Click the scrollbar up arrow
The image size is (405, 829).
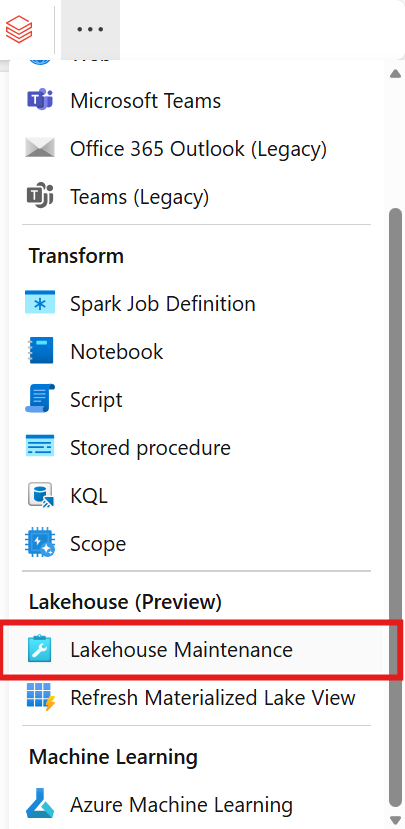tap(395, 74)
